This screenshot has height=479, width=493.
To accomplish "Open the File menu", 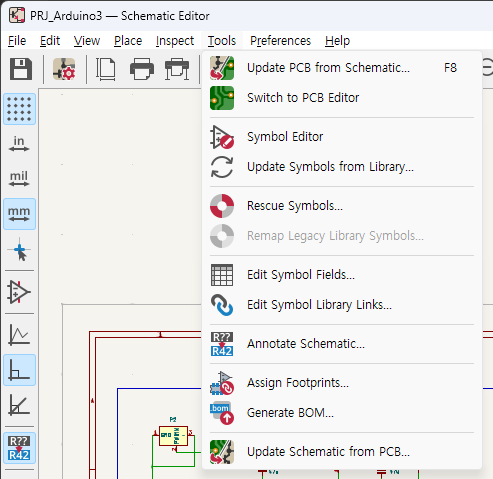I will pos(17,41).
